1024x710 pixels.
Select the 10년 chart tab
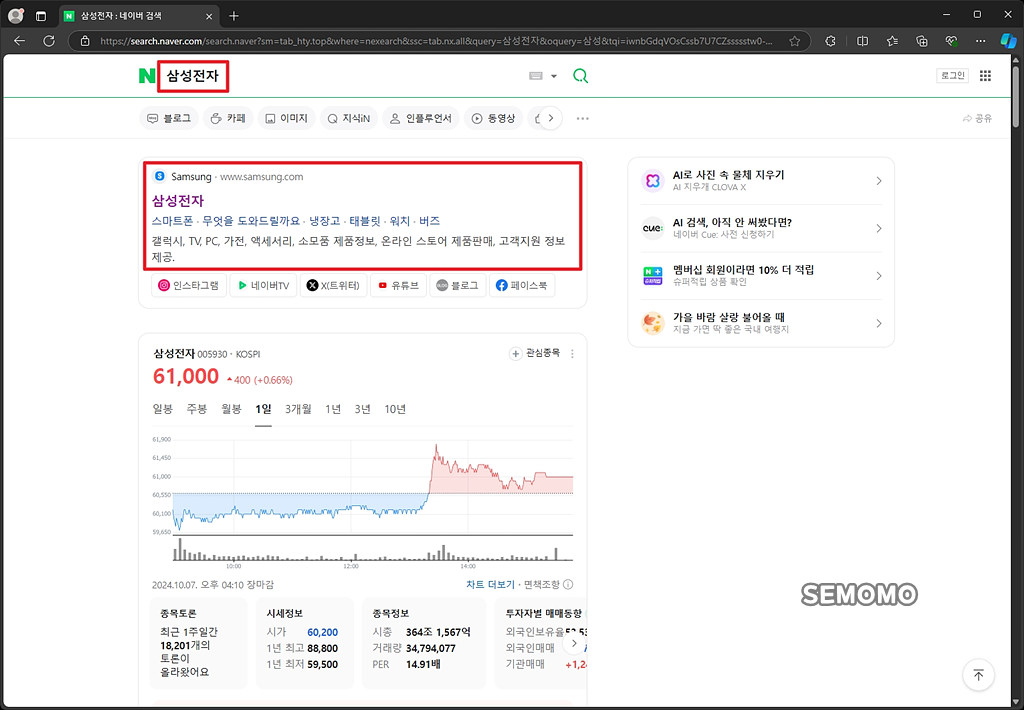tap(394, 409)
